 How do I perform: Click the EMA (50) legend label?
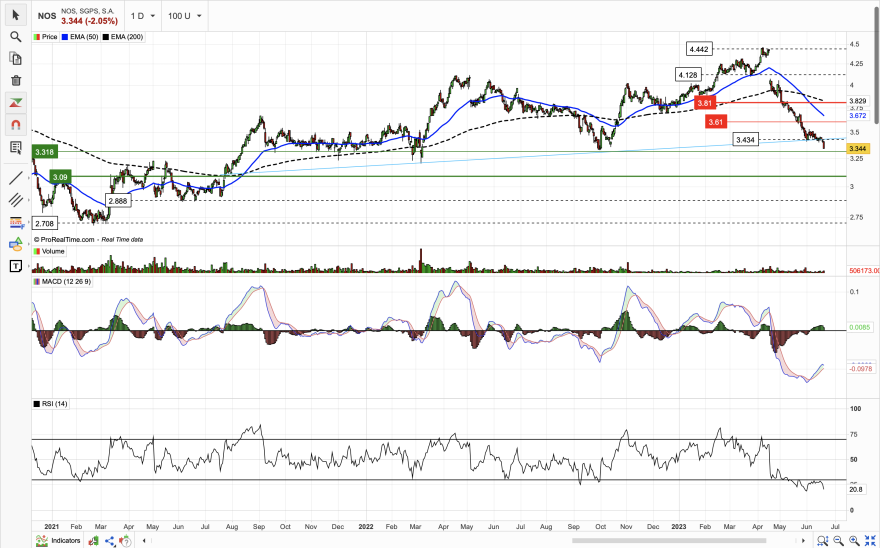point(82,37)
